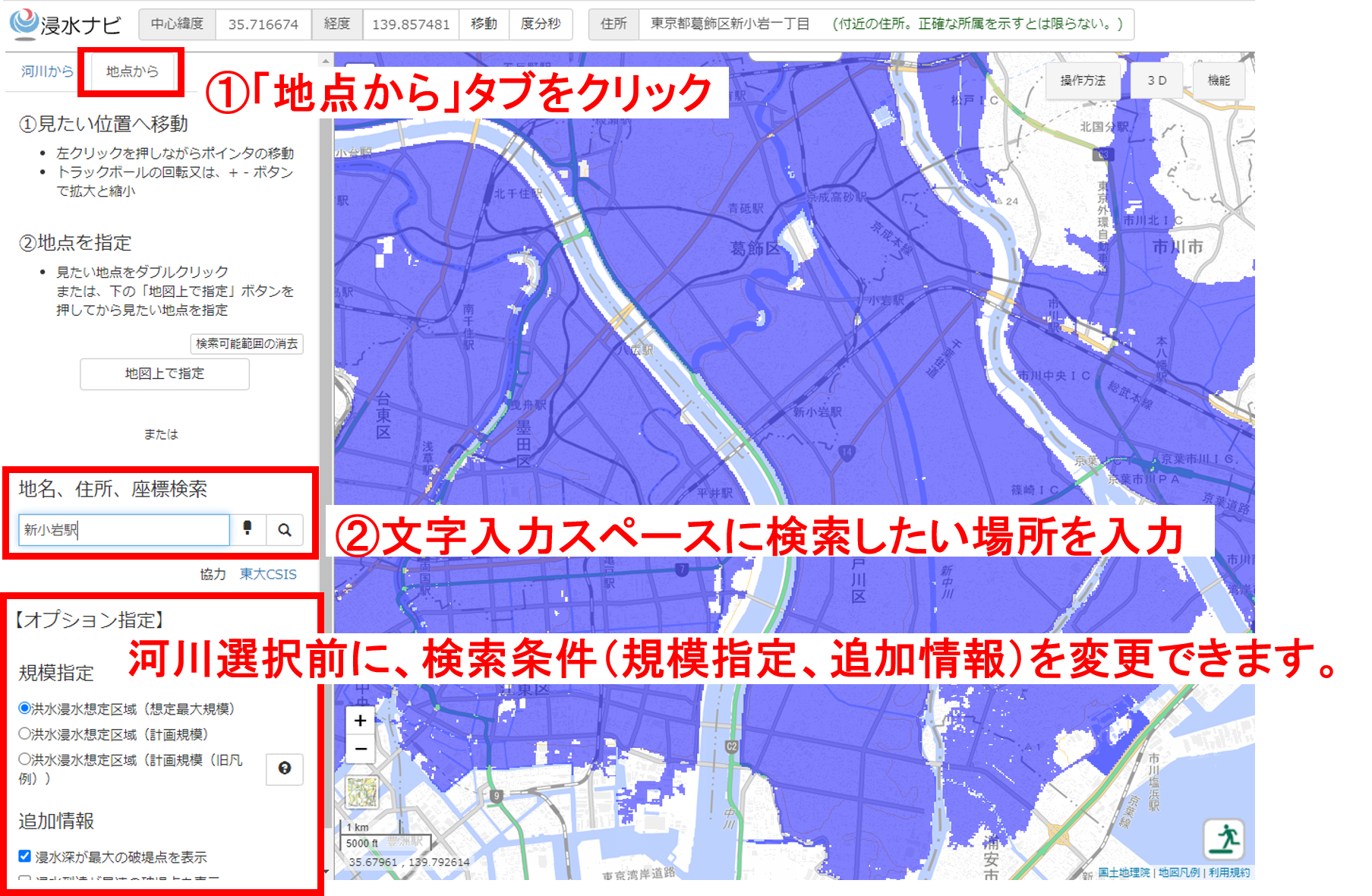Click the 浸水ナビ logo
Viewport: 1372px width, 896px height.
[65, 24]
